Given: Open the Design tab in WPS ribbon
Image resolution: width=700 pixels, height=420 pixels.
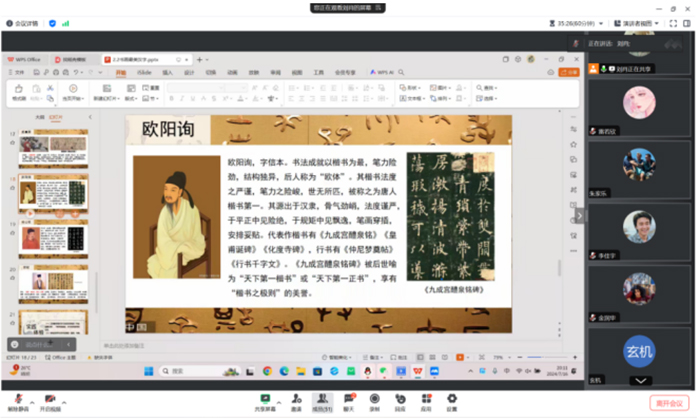Looking at the screenshot, I should (189, 72).
